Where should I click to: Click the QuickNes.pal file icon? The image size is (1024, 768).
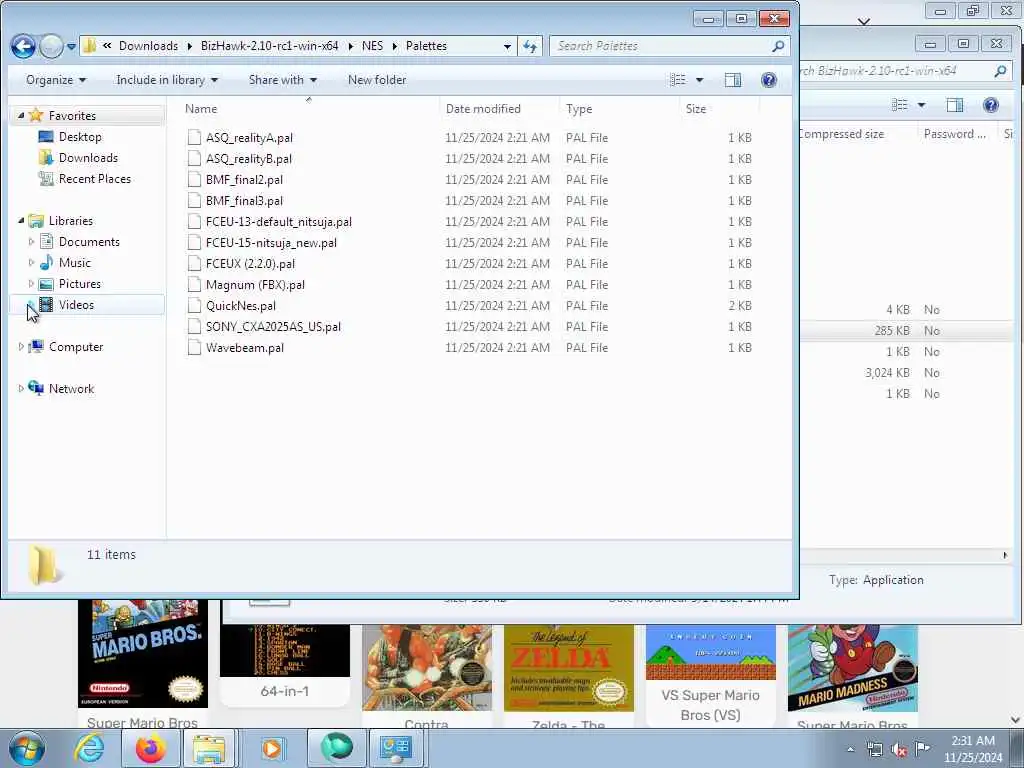194,306
